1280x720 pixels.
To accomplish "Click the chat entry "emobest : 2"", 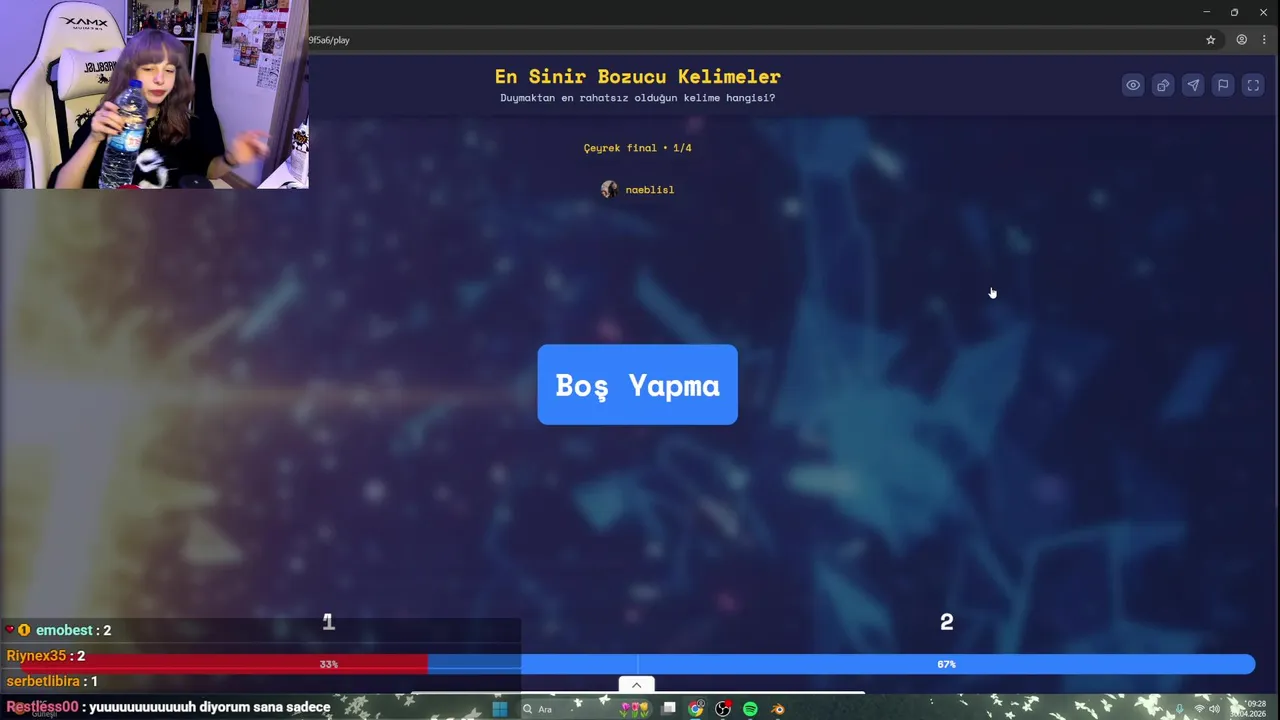I will pos(59,630).
